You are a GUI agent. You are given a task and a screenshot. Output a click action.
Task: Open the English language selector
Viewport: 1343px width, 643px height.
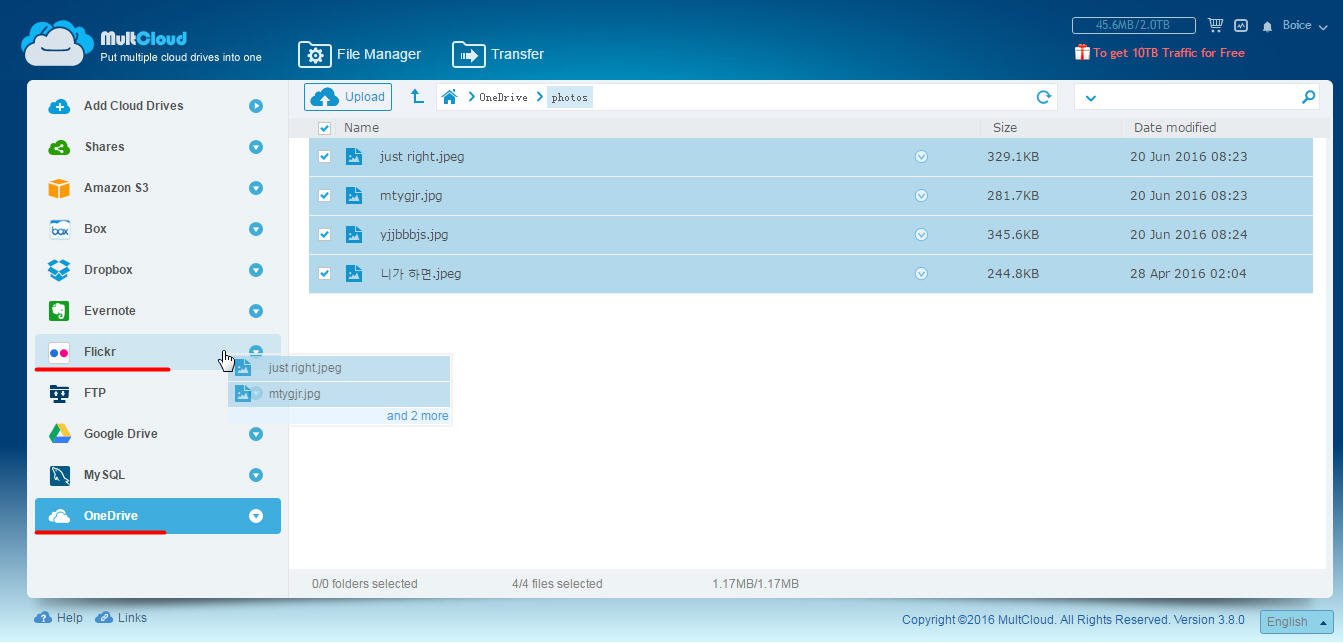click(1296, 621)
